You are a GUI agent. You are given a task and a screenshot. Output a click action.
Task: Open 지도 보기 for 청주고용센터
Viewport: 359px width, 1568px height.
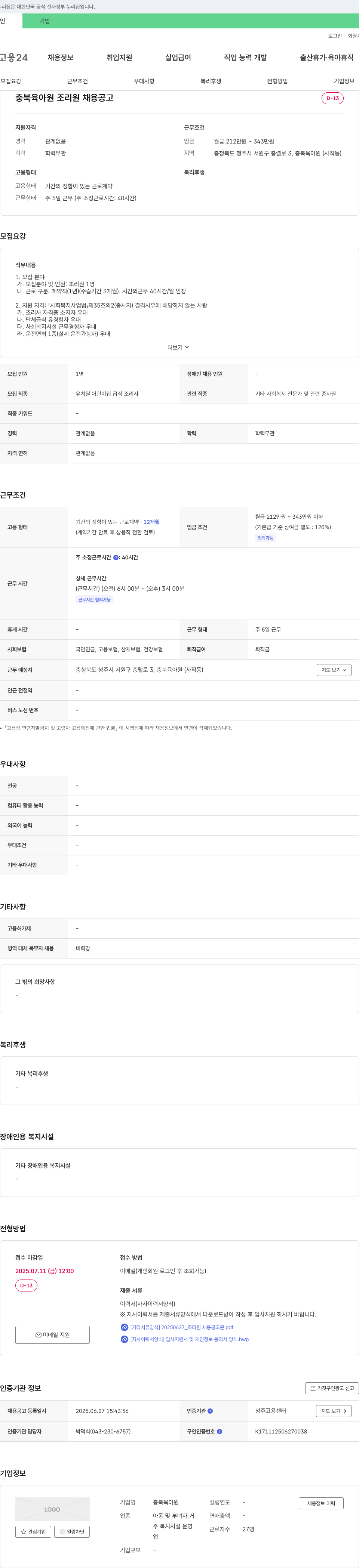click(334, 1411)
